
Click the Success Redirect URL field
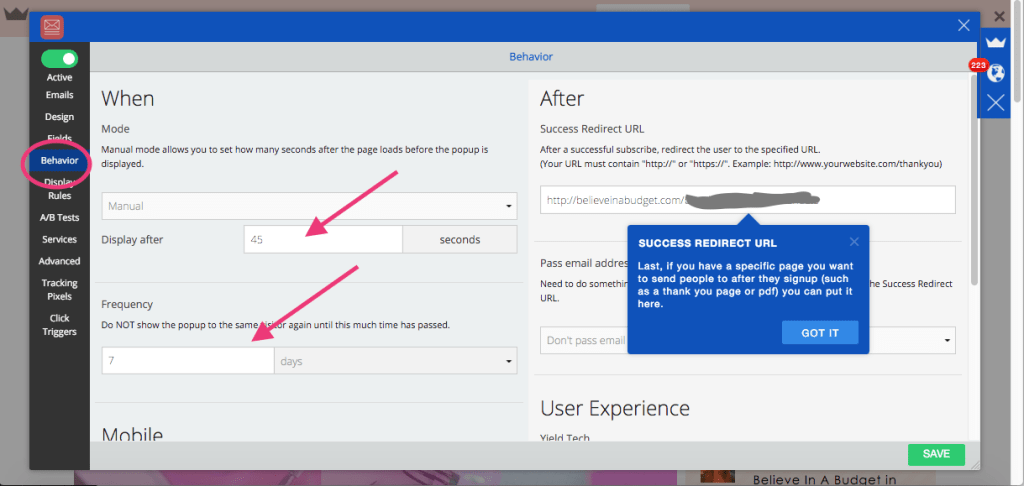pos(747,200)
